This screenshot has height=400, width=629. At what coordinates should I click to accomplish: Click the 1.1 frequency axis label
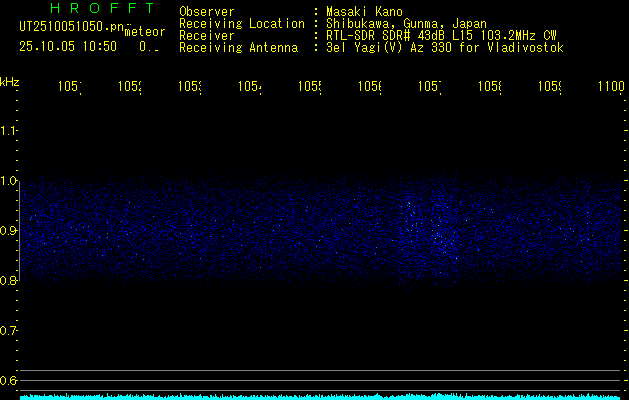pyautogui.click(x=9, y=131)
